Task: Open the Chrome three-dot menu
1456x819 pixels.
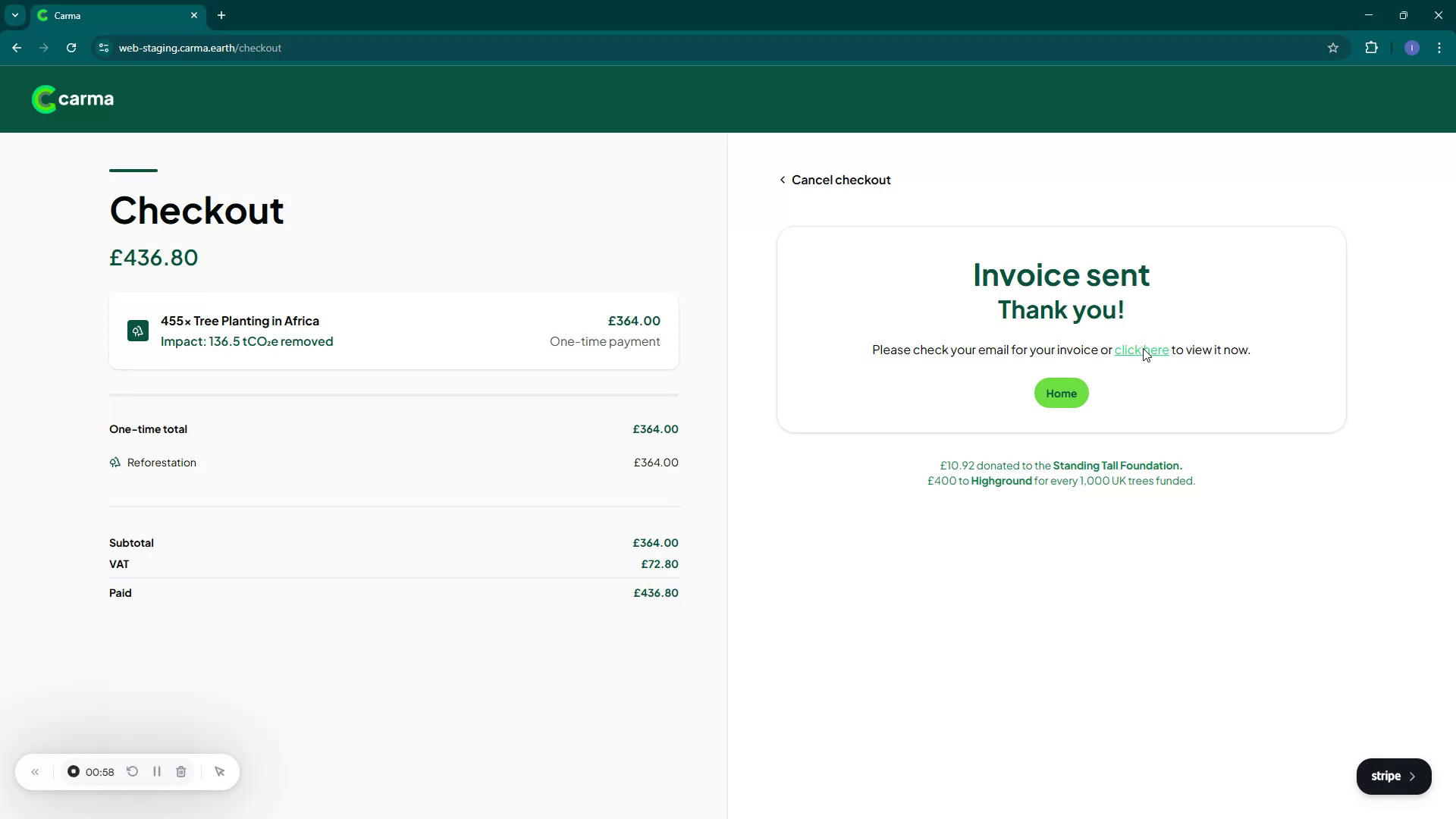Action: pyautogui.click(x=1439, y=48)
